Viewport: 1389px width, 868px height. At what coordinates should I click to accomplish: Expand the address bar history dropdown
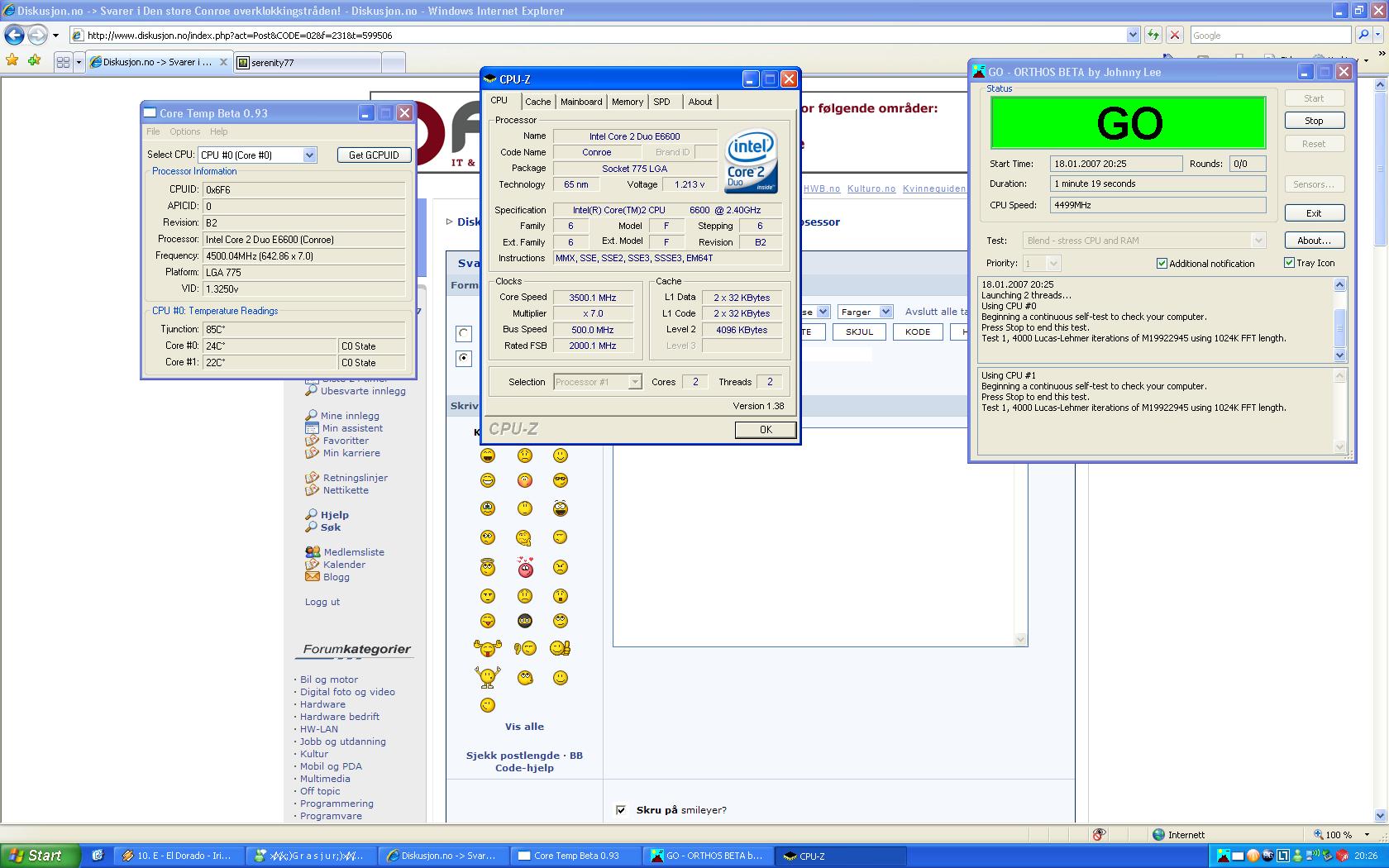coord(1133,35)
